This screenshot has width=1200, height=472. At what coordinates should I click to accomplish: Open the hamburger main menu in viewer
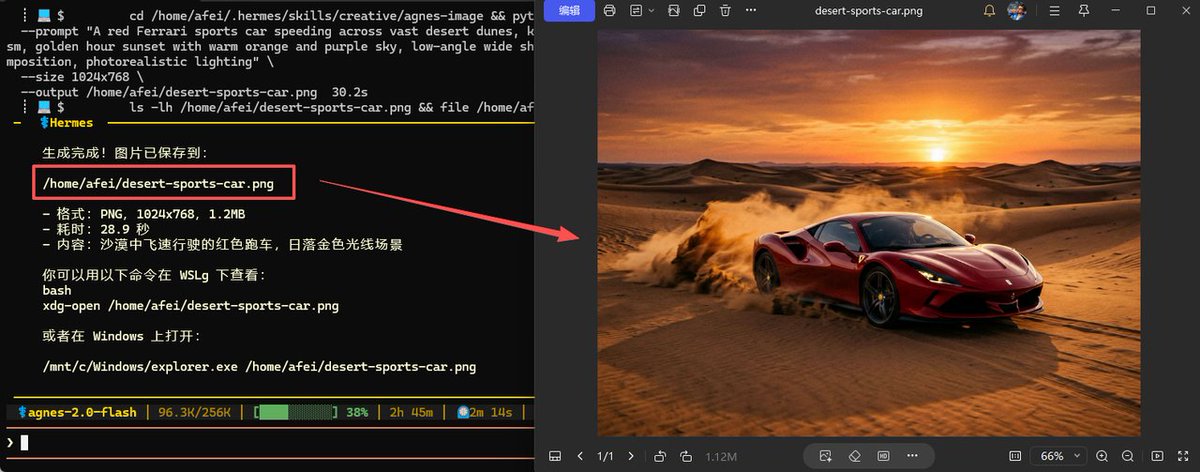click(1055, 11)
